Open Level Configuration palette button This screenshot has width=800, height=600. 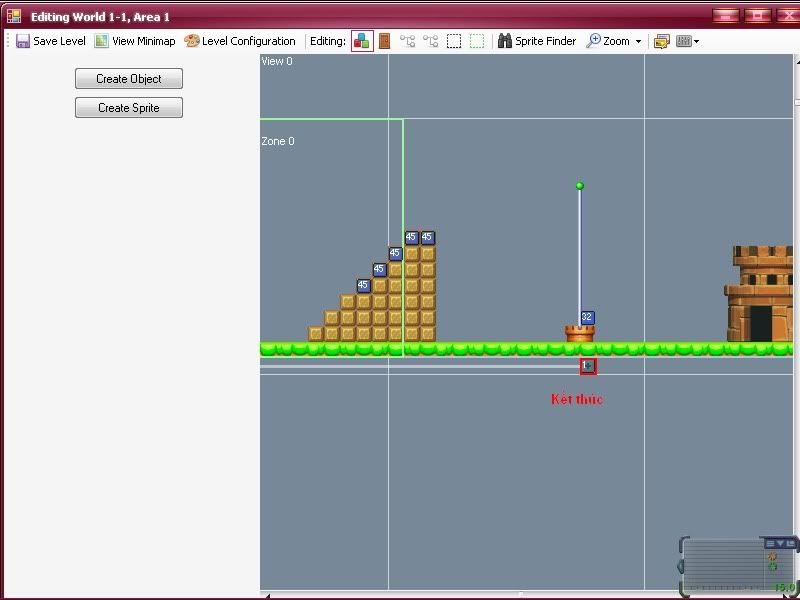click(x=240, y=41)
